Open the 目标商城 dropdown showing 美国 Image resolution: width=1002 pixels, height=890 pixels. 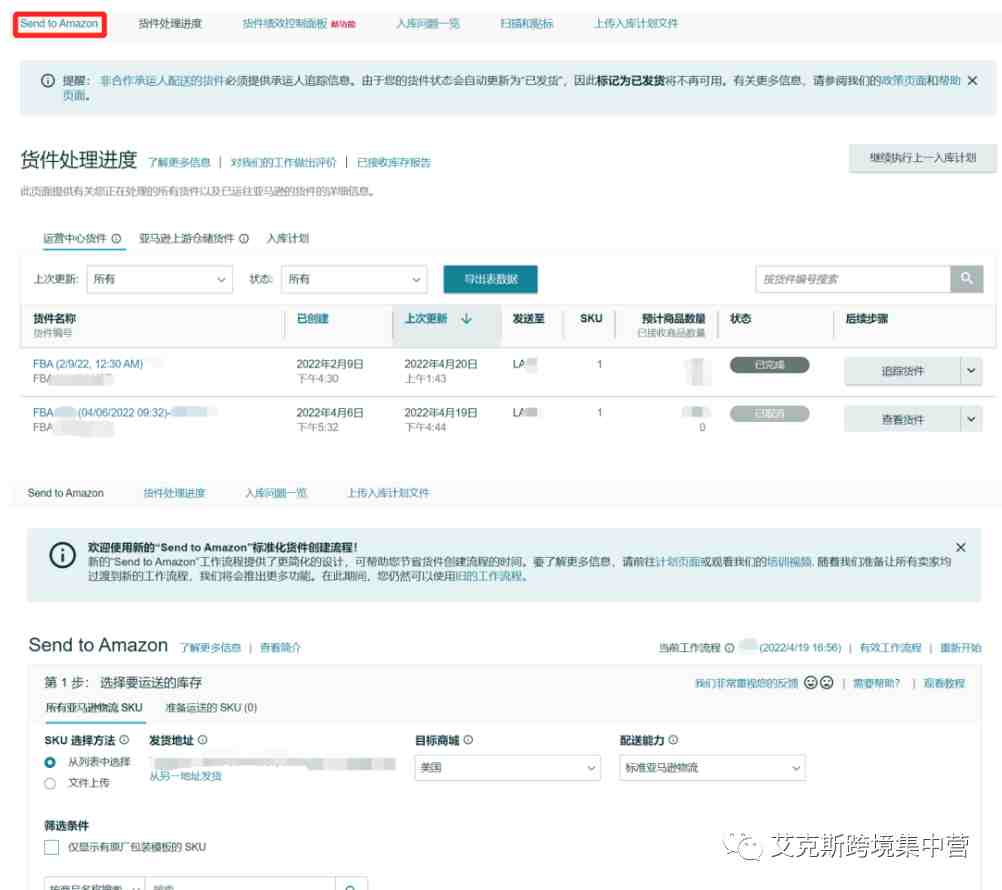(507, 767)
